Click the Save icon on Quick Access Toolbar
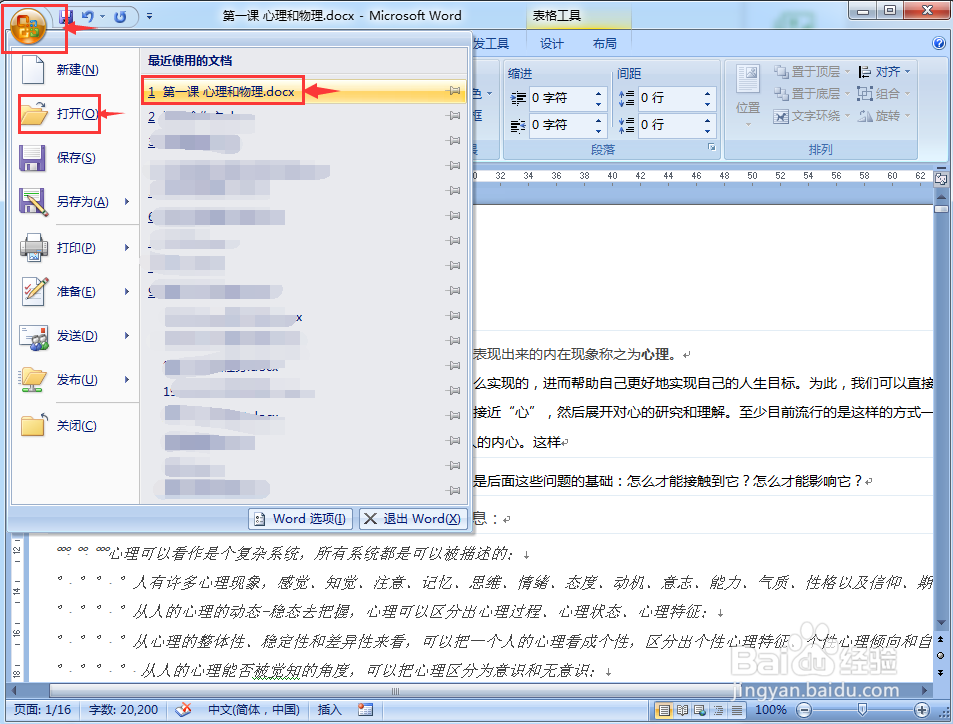953x724 pixels. coord(68,15)
